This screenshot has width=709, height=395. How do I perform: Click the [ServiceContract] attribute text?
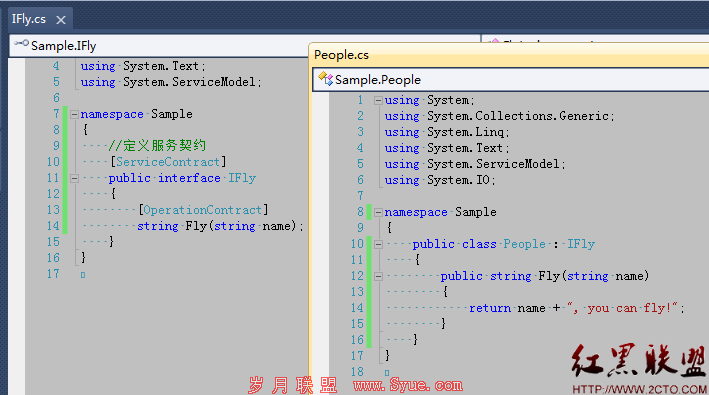168,162
